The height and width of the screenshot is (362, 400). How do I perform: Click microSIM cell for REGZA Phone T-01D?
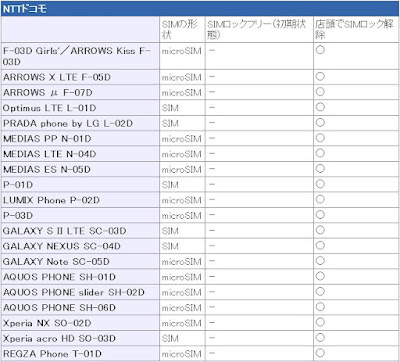[182, 354]
